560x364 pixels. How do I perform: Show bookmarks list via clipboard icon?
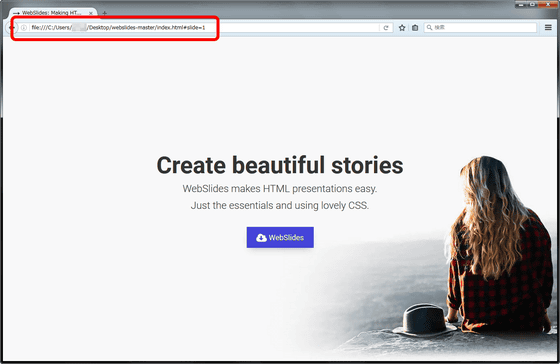tap(415, 28)
